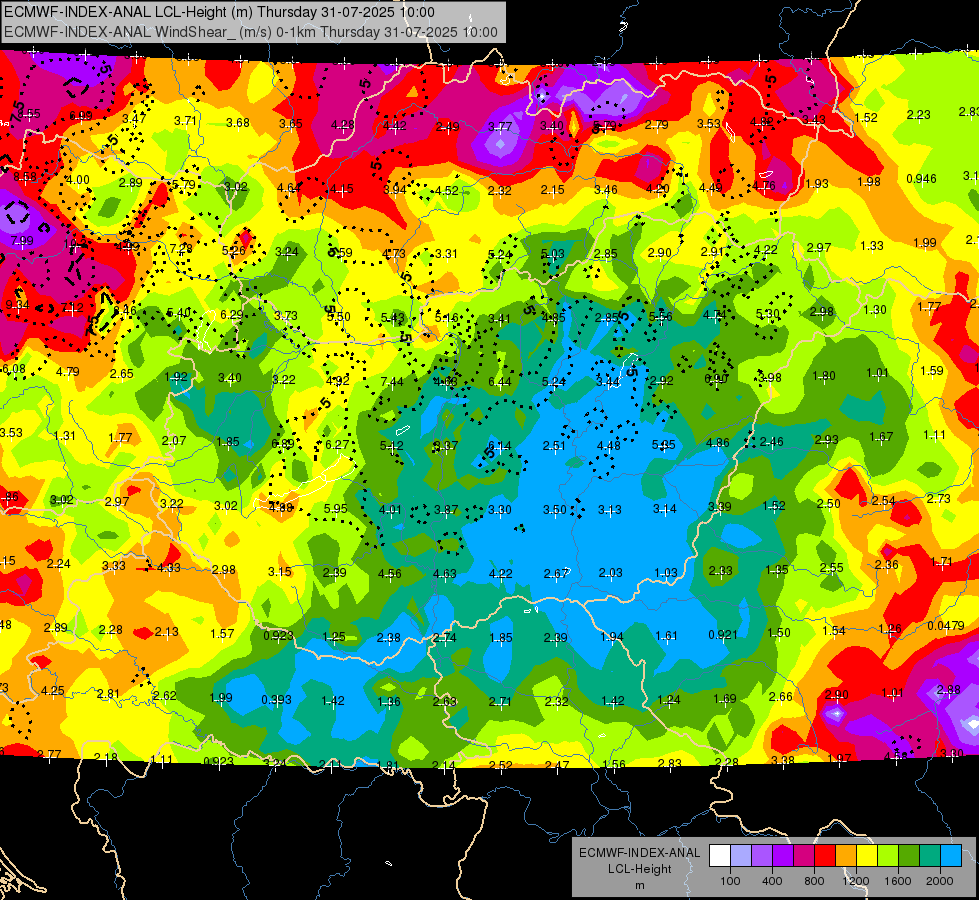
Task: Click the wind shear value 1.59
Action: click(x=932, y=370)
